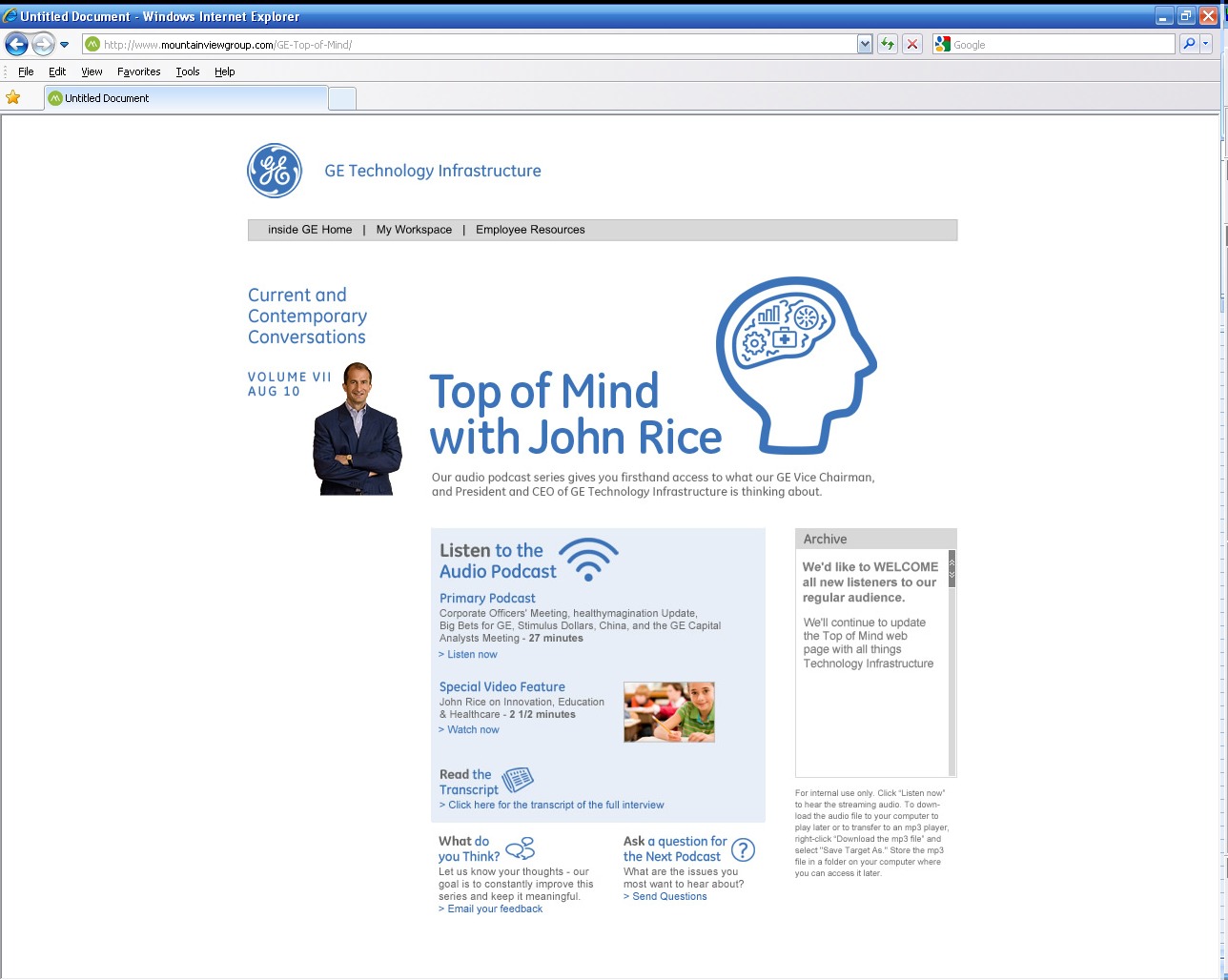Click the GE logo emblem

pyautogui.click(x=275, y=171)
